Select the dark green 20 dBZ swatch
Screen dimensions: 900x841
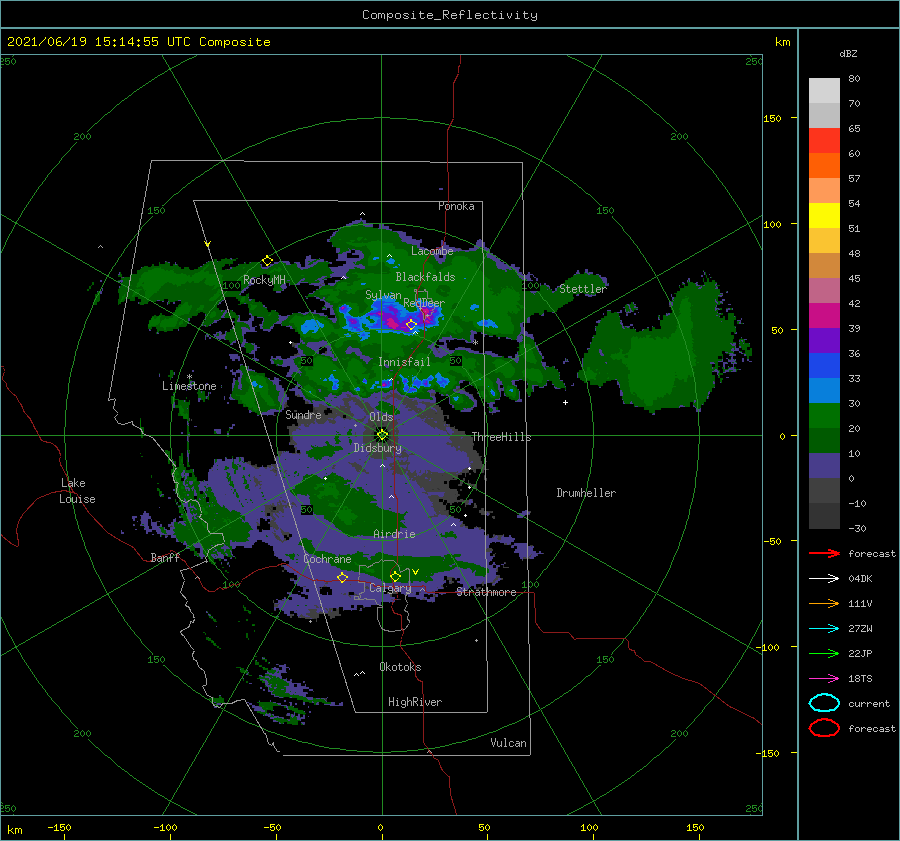[x=824, y=440]
